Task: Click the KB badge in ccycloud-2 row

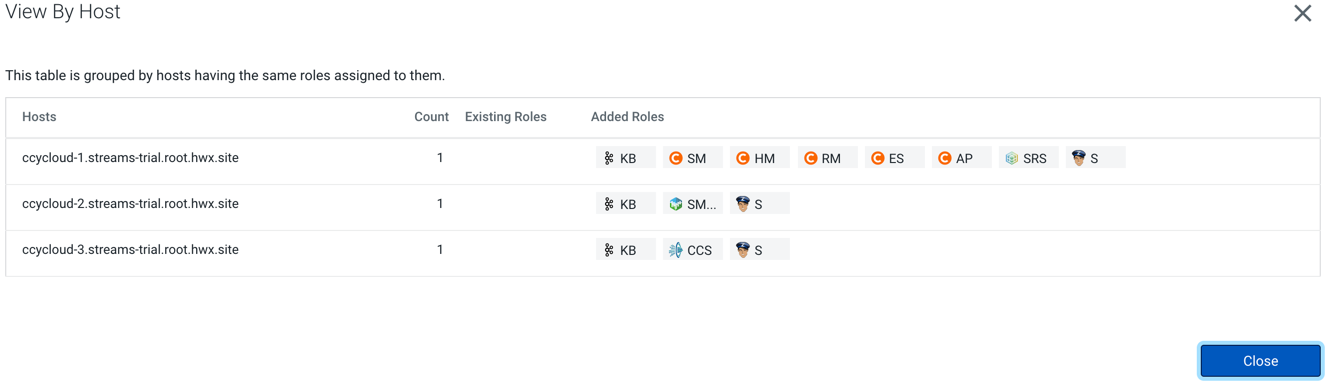Action: pyautogui.click(x=626, y=204)
